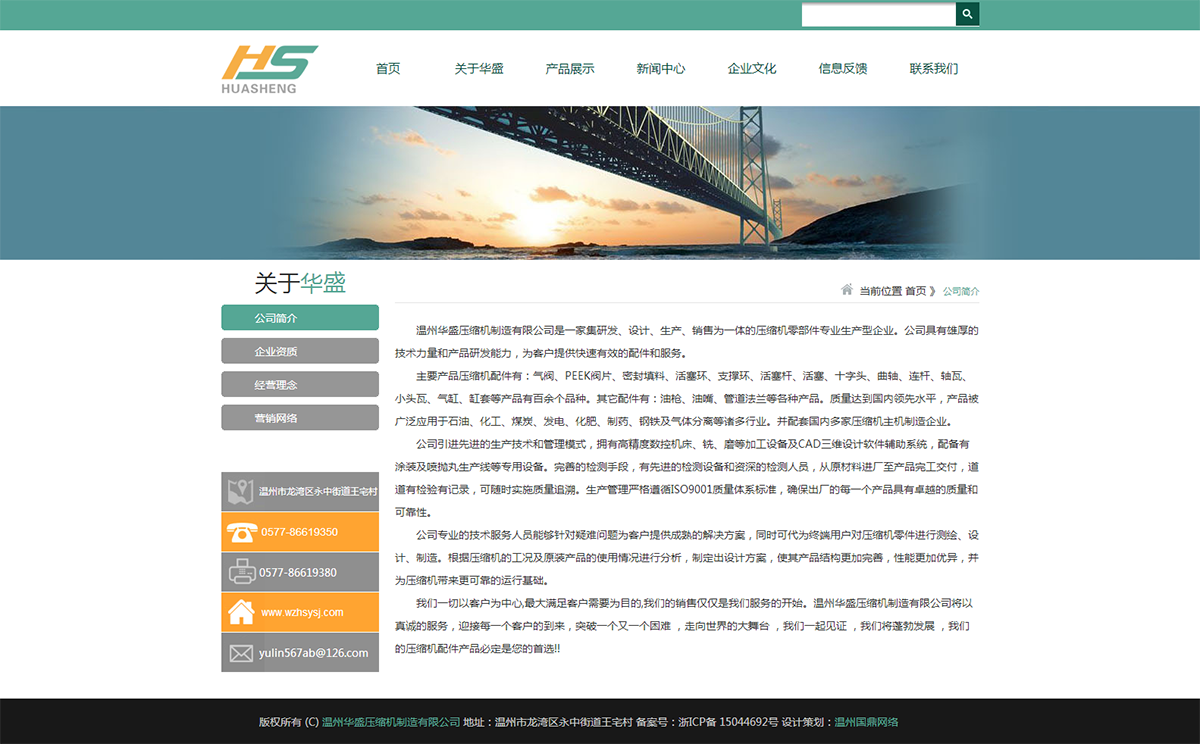This screenshot has width=1200, height=744.
Task: Select 营销网络 in the sidebar
Action: pyautogui.click(x=299, y=417)
